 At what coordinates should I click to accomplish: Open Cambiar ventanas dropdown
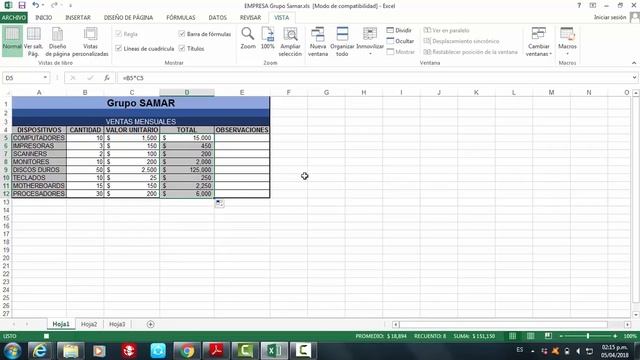tap(538, 41)
